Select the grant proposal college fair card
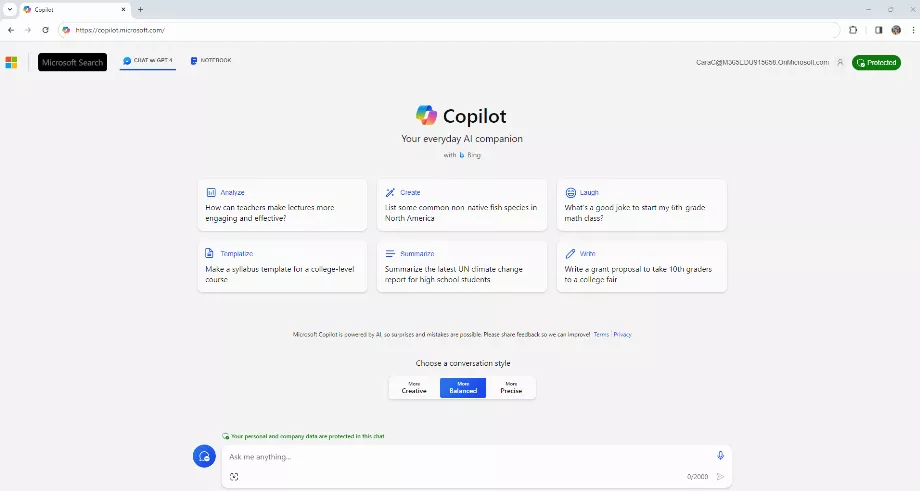The height and width of the screenshot is (491, 920). pos(642,266)
